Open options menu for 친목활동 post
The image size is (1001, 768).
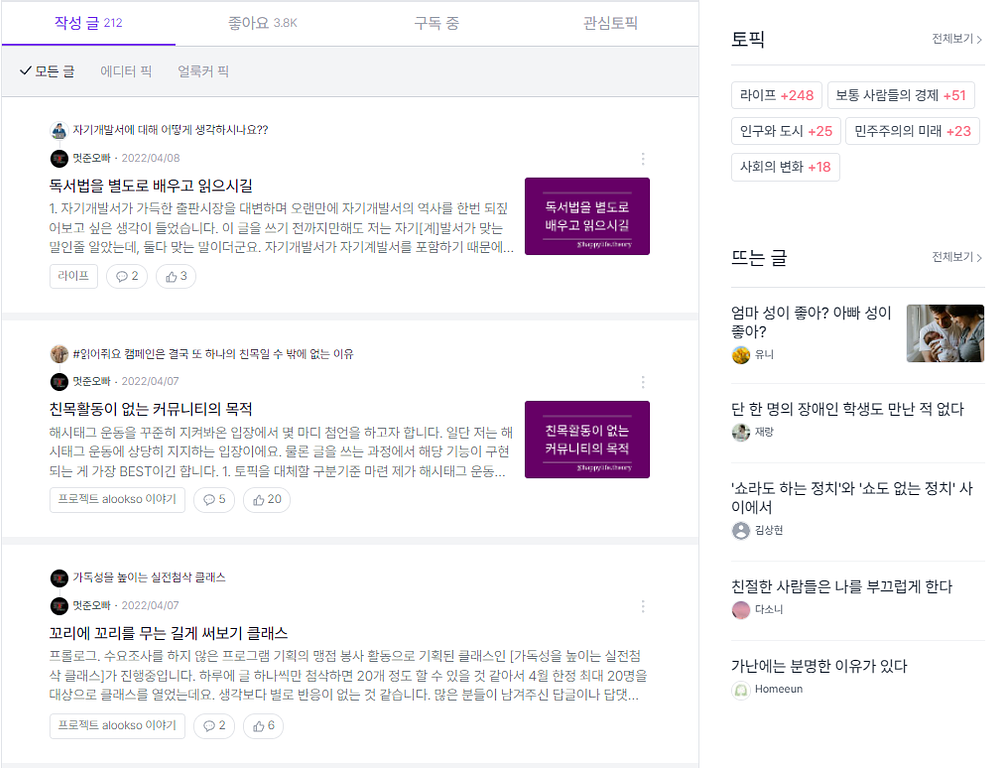coord(643,382)
